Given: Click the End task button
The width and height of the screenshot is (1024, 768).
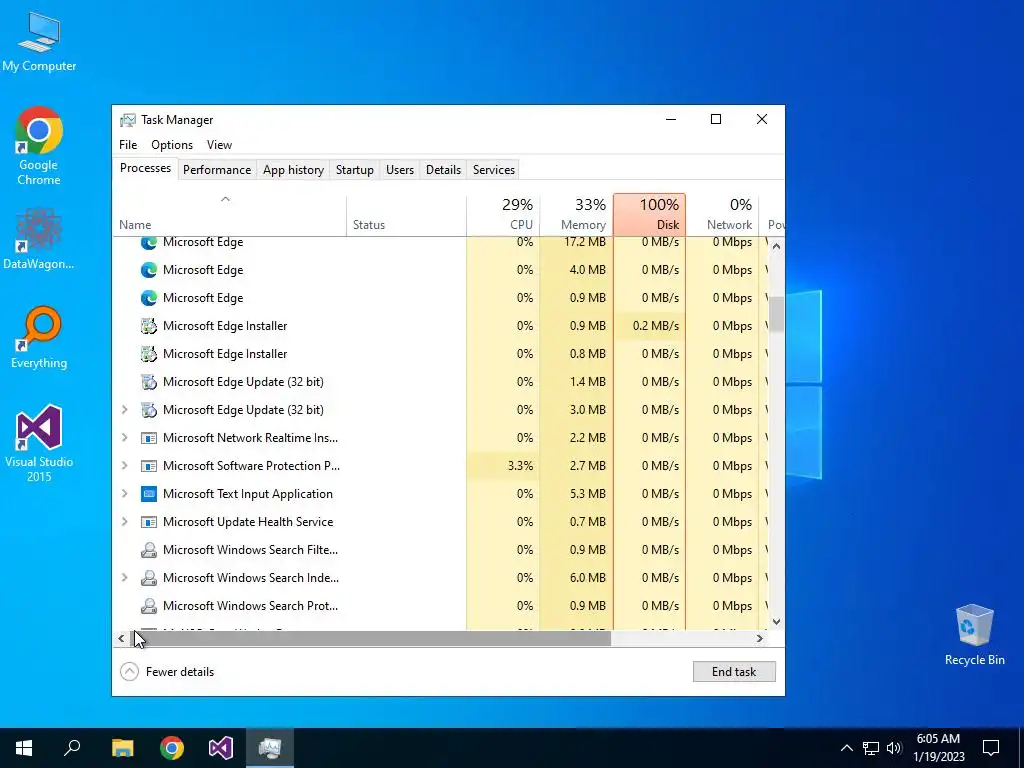Looking at the screenshot, I should click(x=734, y=672).
